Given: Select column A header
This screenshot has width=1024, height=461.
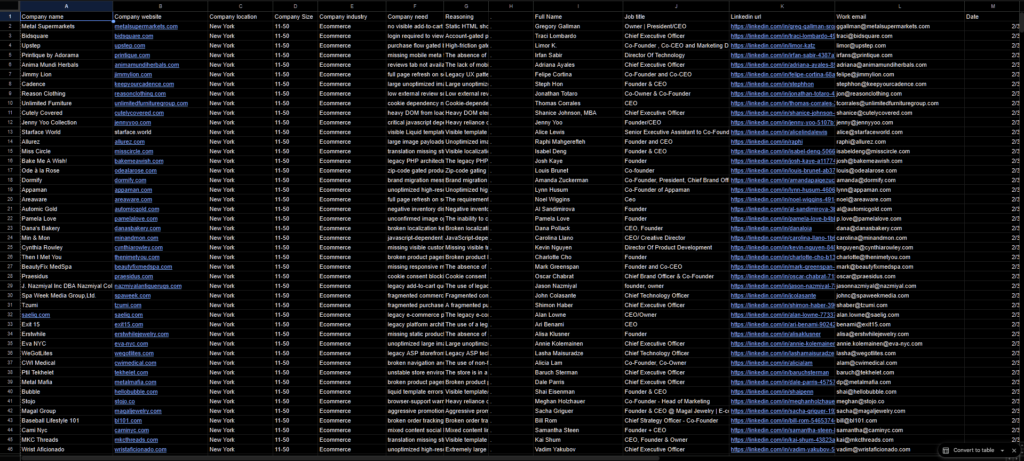Looking at the screenshot, I should point(66,6).
